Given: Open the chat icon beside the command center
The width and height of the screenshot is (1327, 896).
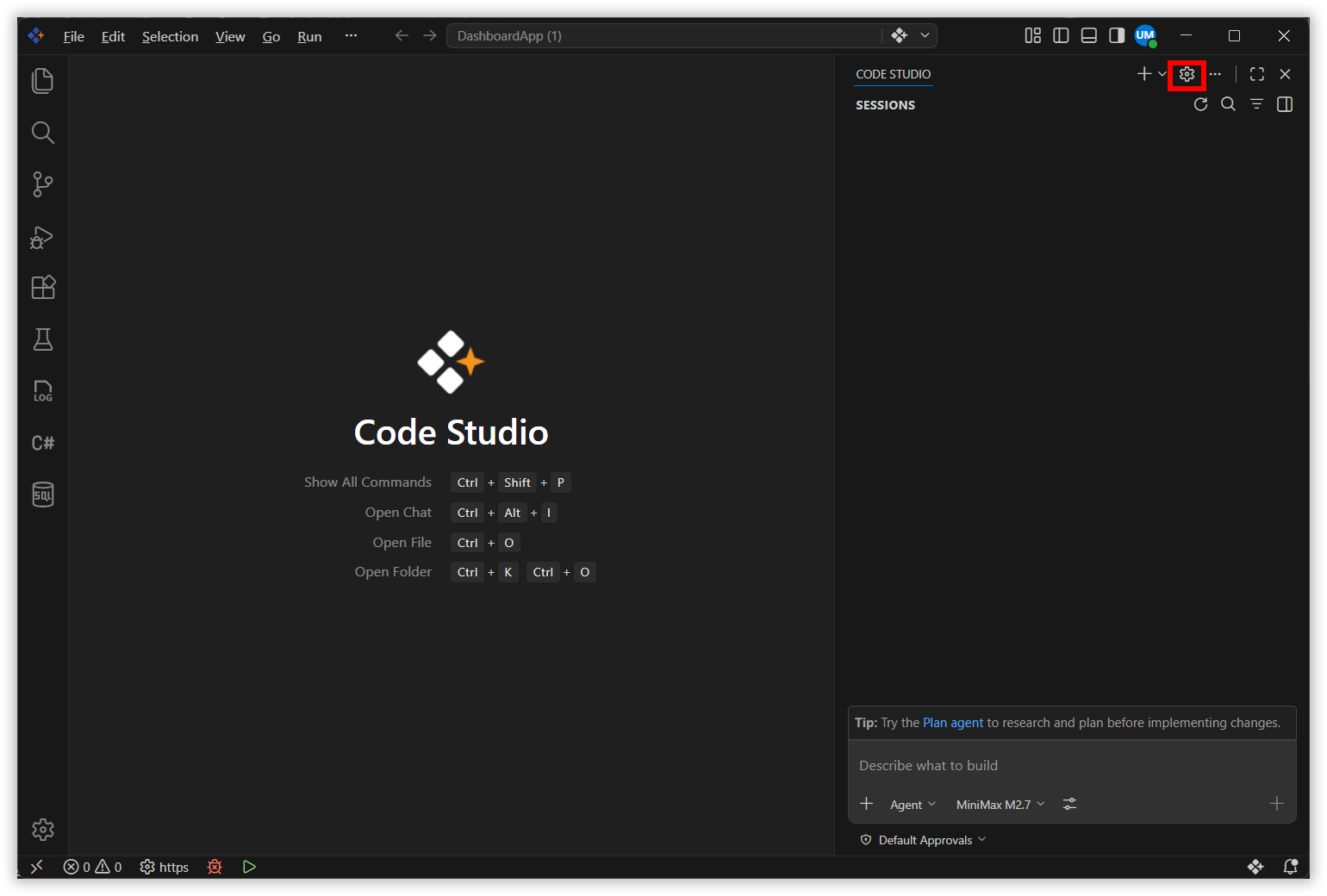Looking at the screenshot, I should coord(900,35).
